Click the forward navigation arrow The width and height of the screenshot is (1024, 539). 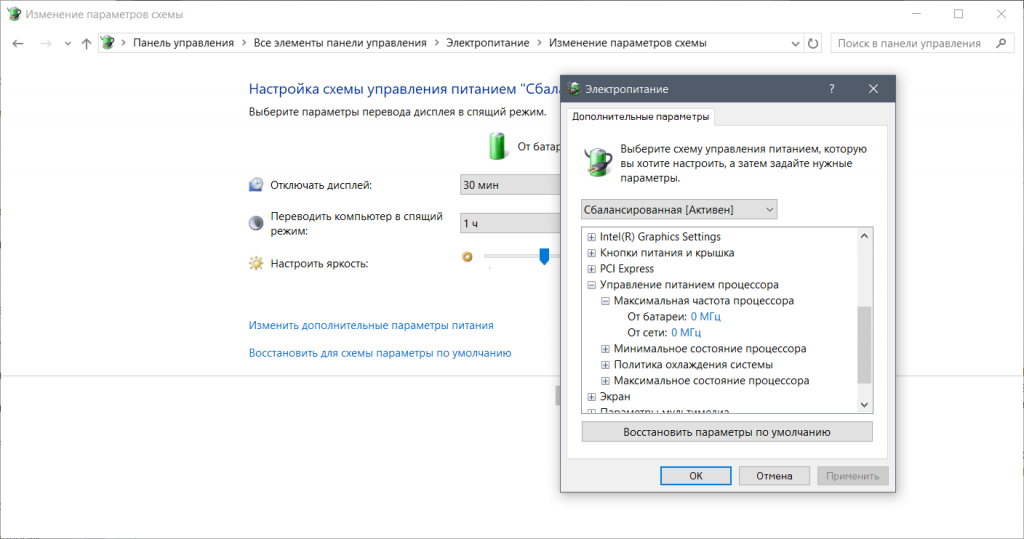[46, 43]
